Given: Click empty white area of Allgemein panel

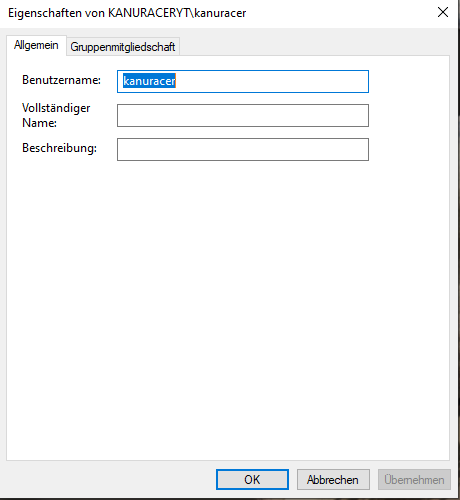Looking at the screenshot, I should point(228,300).
